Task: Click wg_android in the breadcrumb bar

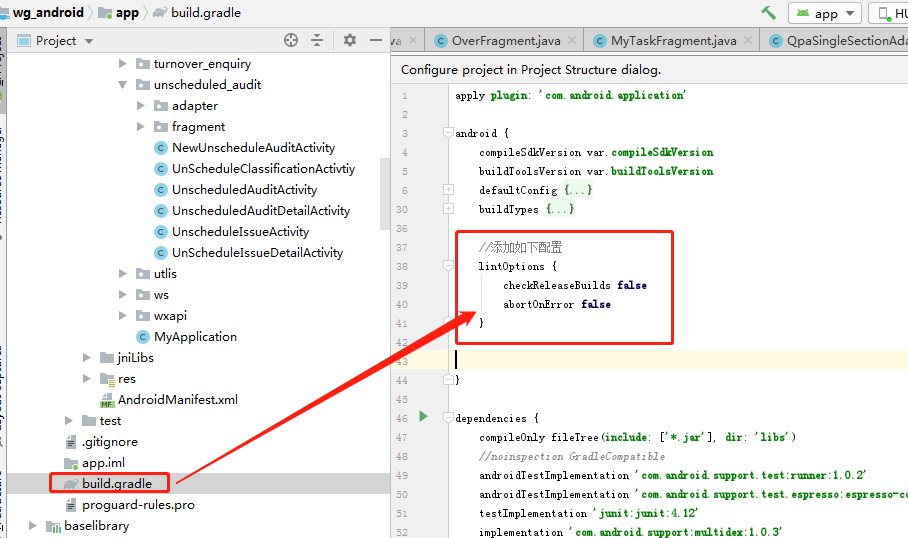Action: click(x=48, y=12)
